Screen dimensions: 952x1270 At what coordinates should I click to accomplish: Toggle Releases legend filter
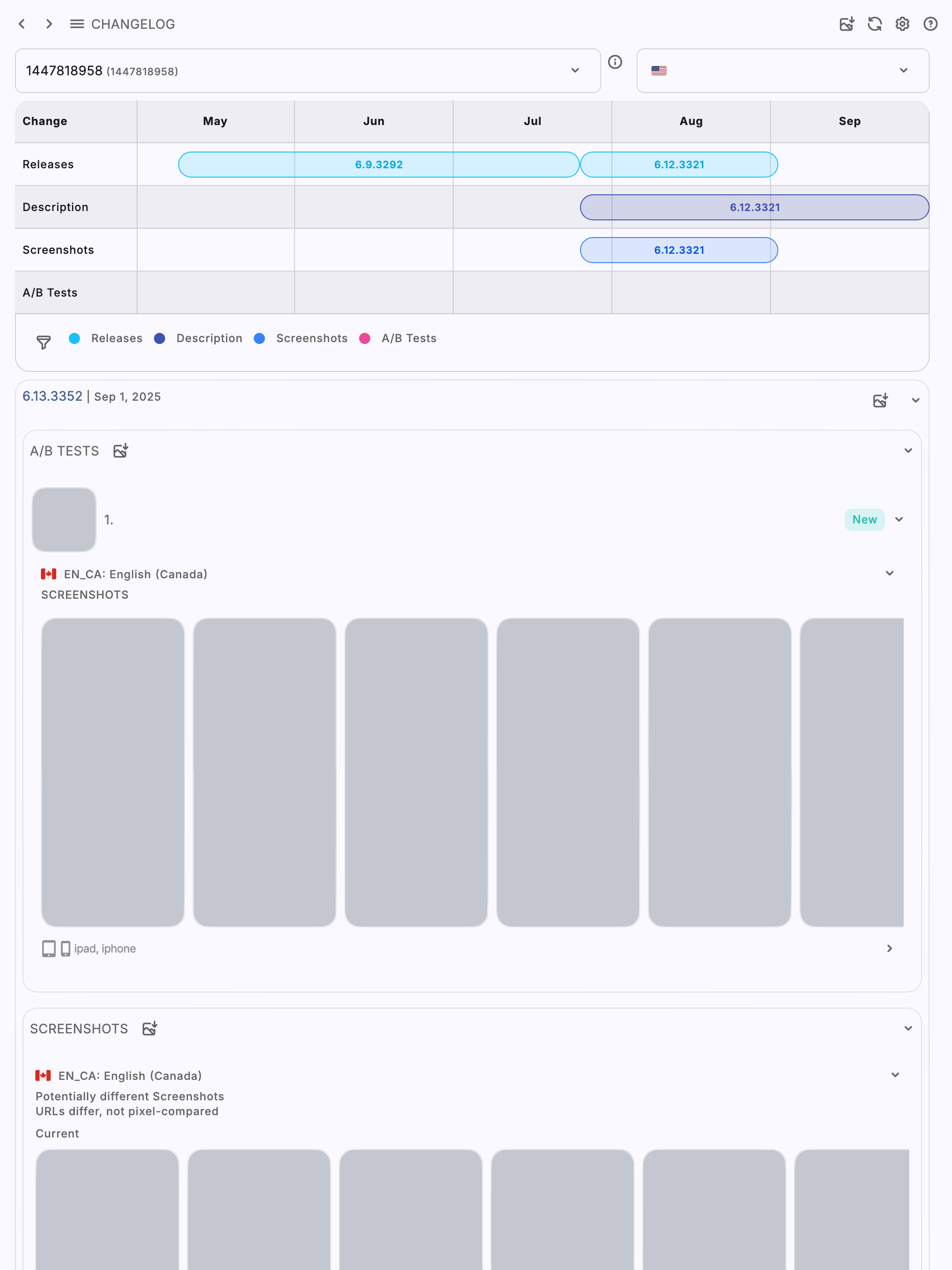tap(106, 338)
